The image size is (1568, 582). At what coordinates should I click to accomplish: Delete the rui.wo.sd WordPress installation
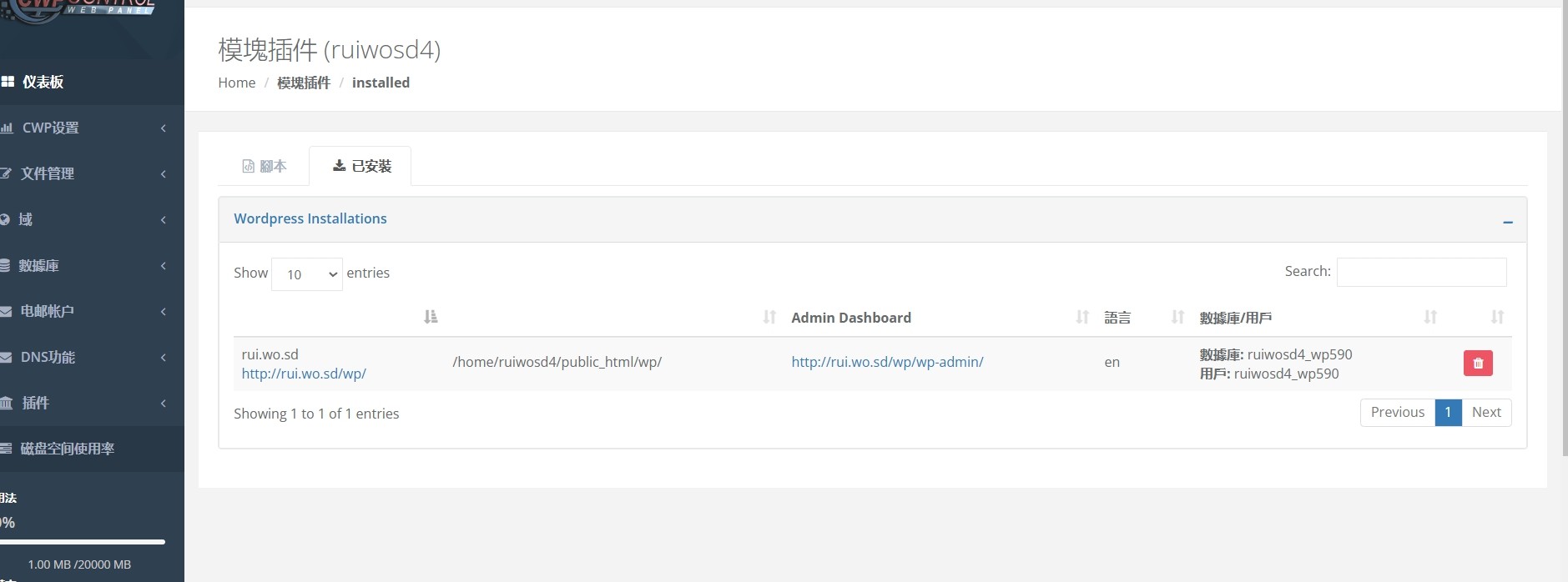tap(1478, 363)
